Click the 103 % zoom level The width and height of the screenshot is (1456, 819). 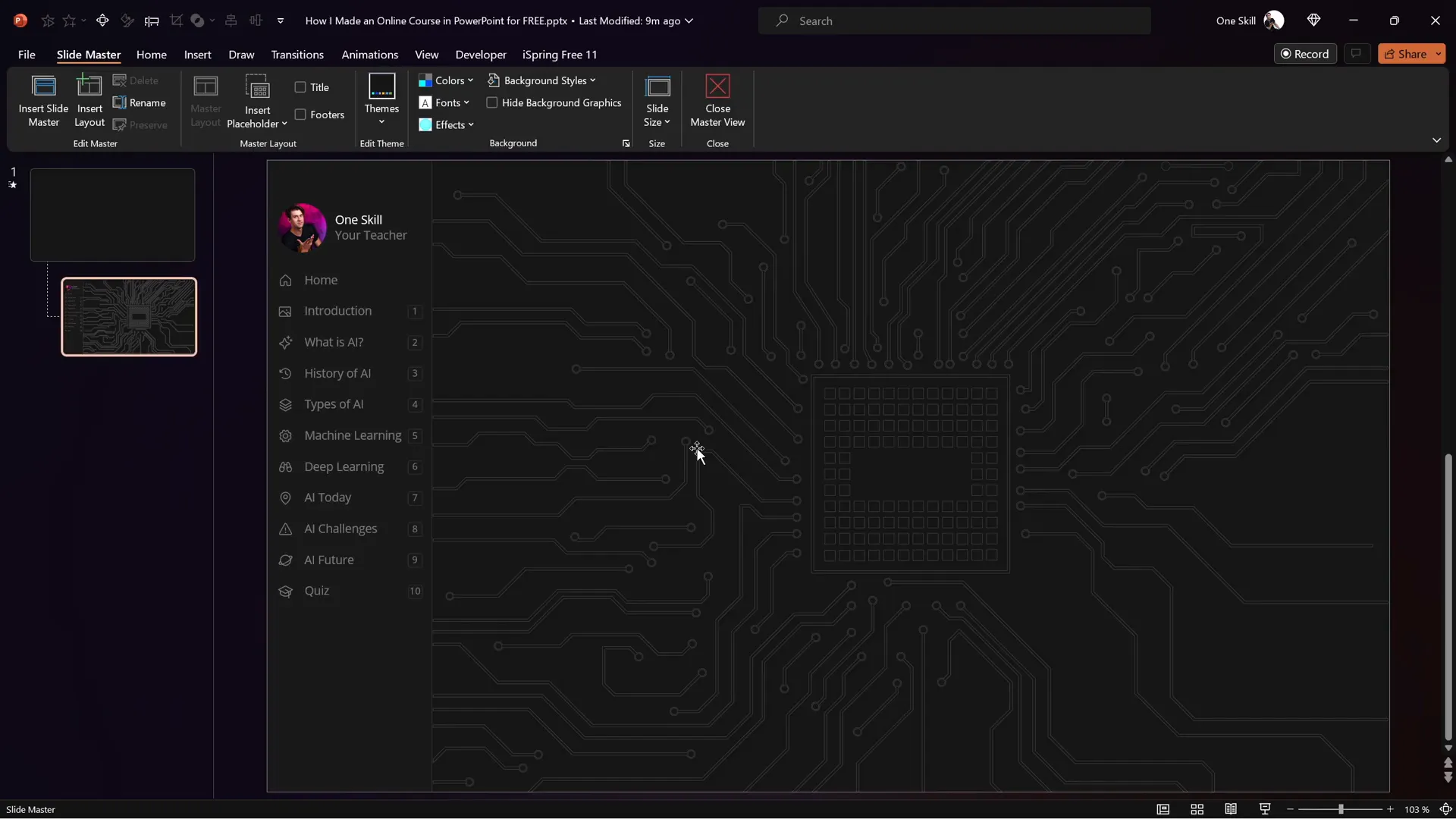coord(1417,810)
